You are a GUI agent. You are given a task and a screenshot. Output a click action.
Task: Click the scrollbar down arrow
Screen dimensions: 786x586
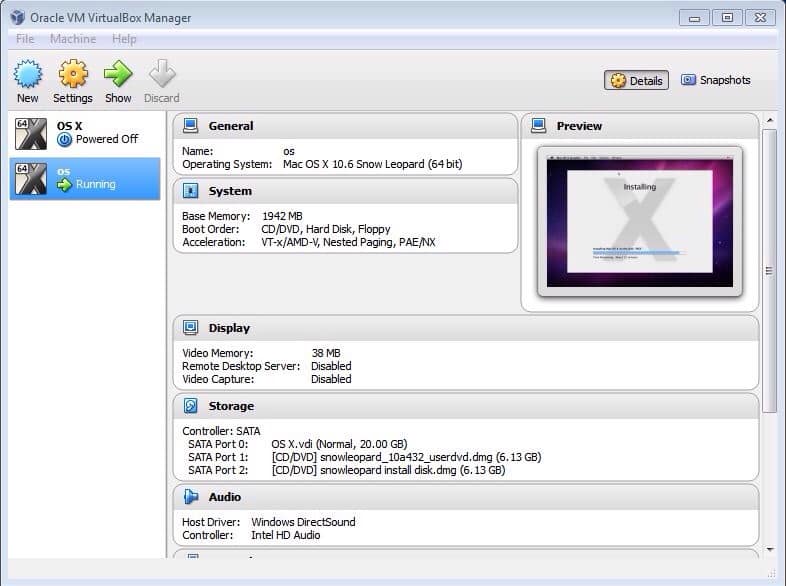click(770, 550)
